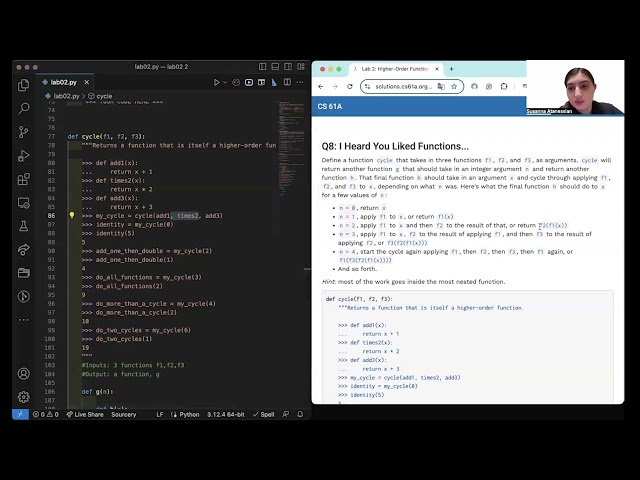This screenshot has height=480, width=640.
Task: Expand the run options dropdown arrow
Action: coord(225,82)
